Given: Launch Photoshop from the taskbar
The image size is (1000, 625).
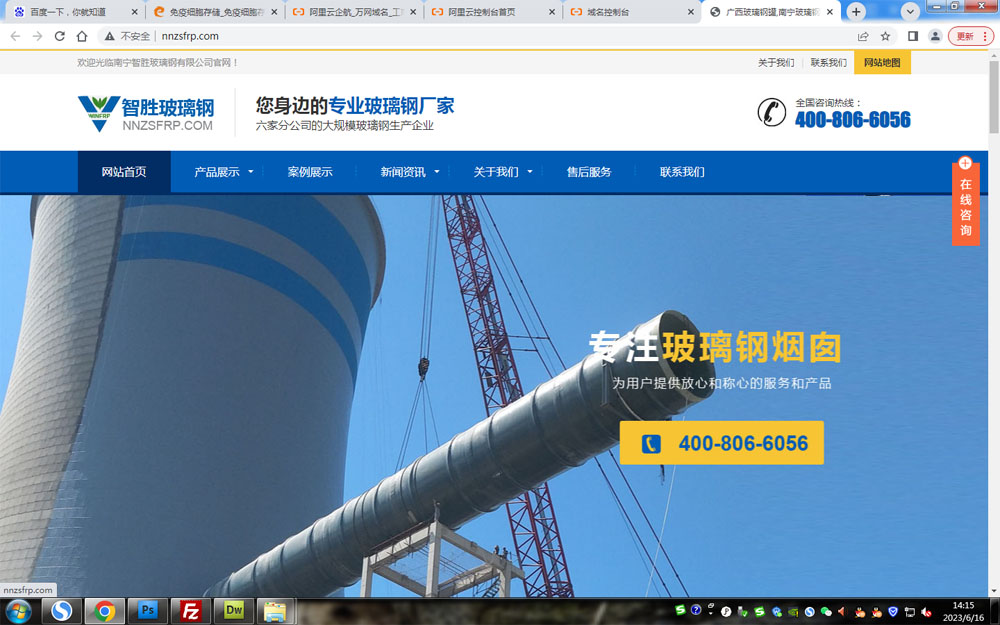Looking at the screenshot, I should 148,610.
